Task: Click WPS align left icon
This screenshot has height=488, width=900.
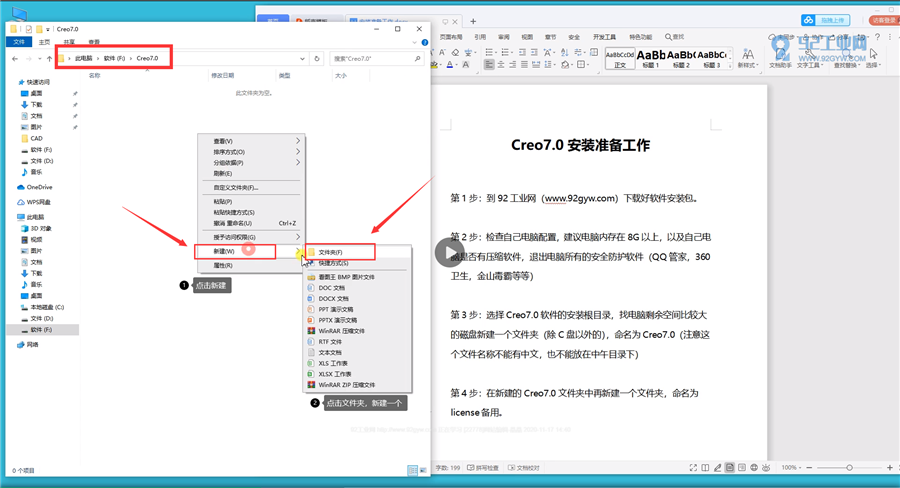Action: 489,65
